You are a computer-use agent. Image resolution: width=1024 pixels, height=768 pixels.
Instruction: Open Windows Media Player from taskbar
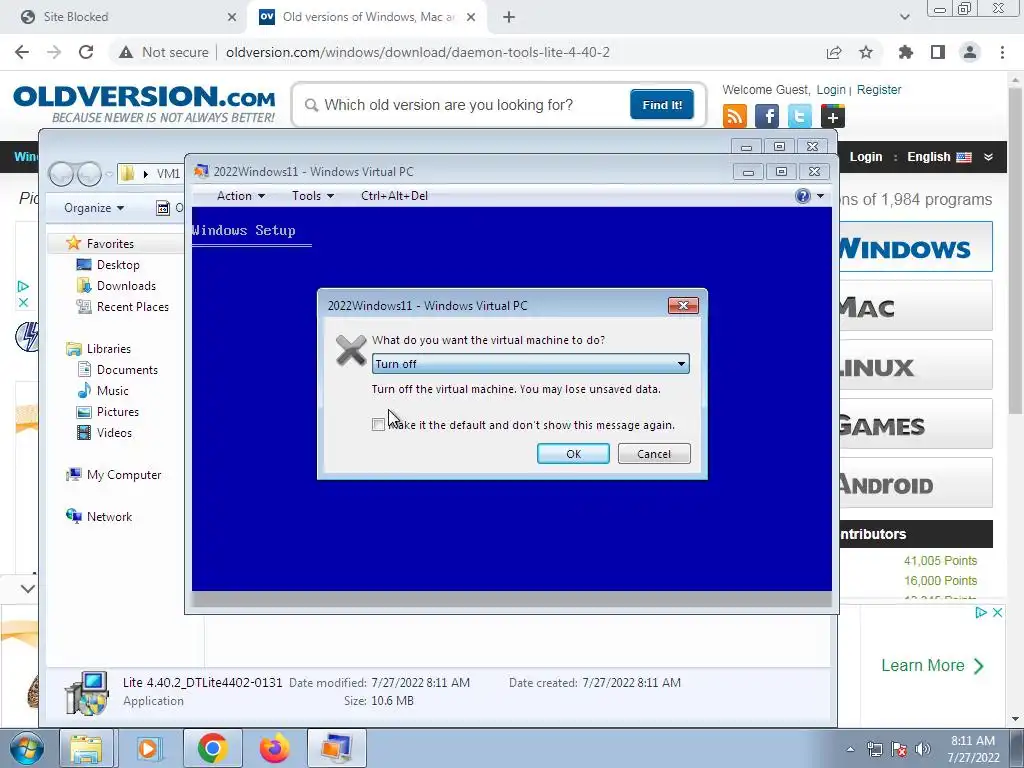tap(148, 748)
